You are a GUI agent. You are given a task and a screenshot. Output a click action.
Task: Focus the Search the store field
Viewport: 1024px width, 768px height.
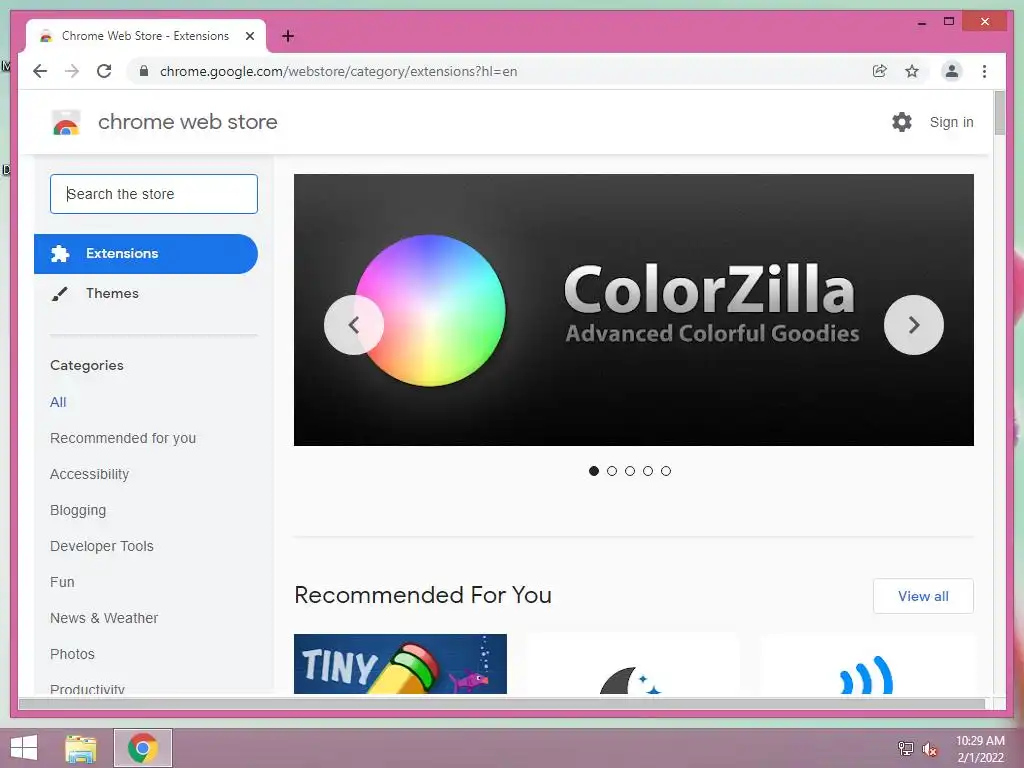(x=154, y=194)
